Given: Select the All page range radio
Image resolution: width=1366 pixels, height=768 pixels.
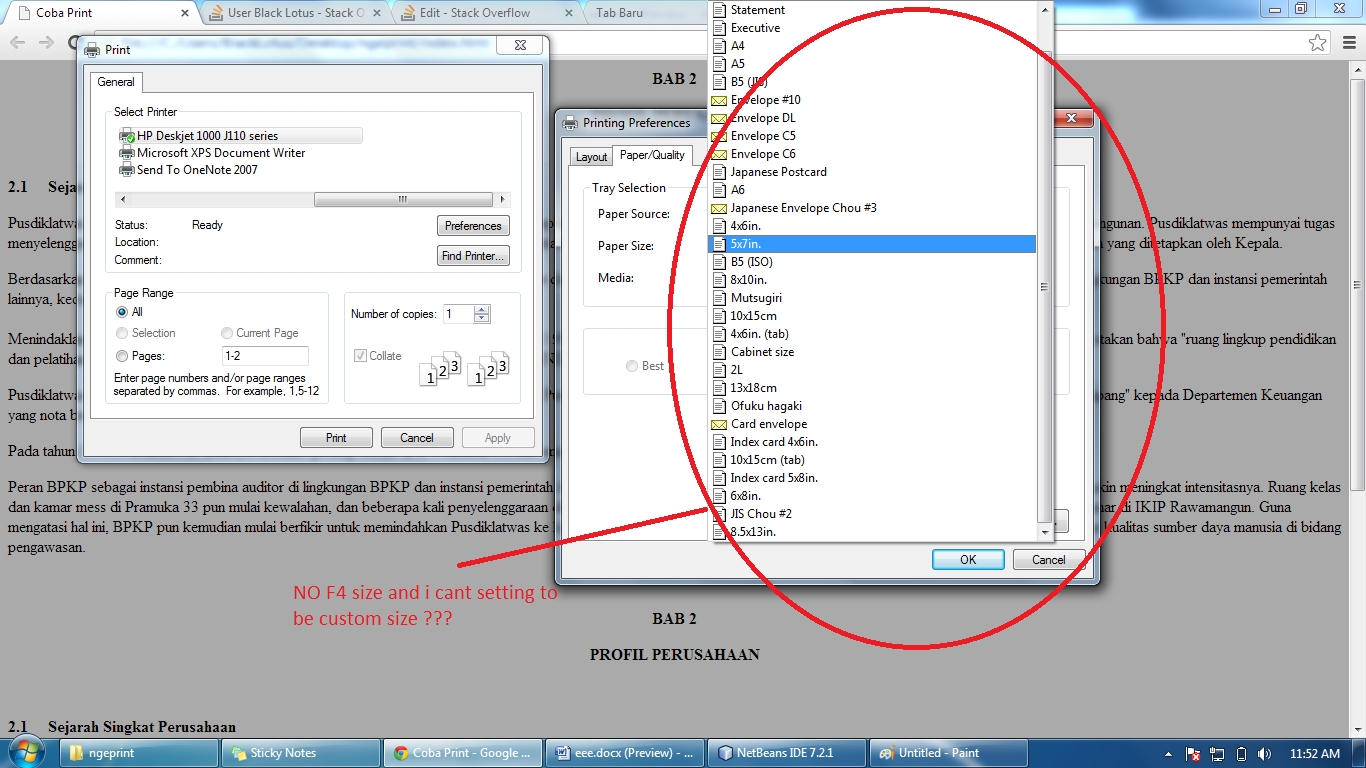Looking at the screenshot, I should (122, 312).
